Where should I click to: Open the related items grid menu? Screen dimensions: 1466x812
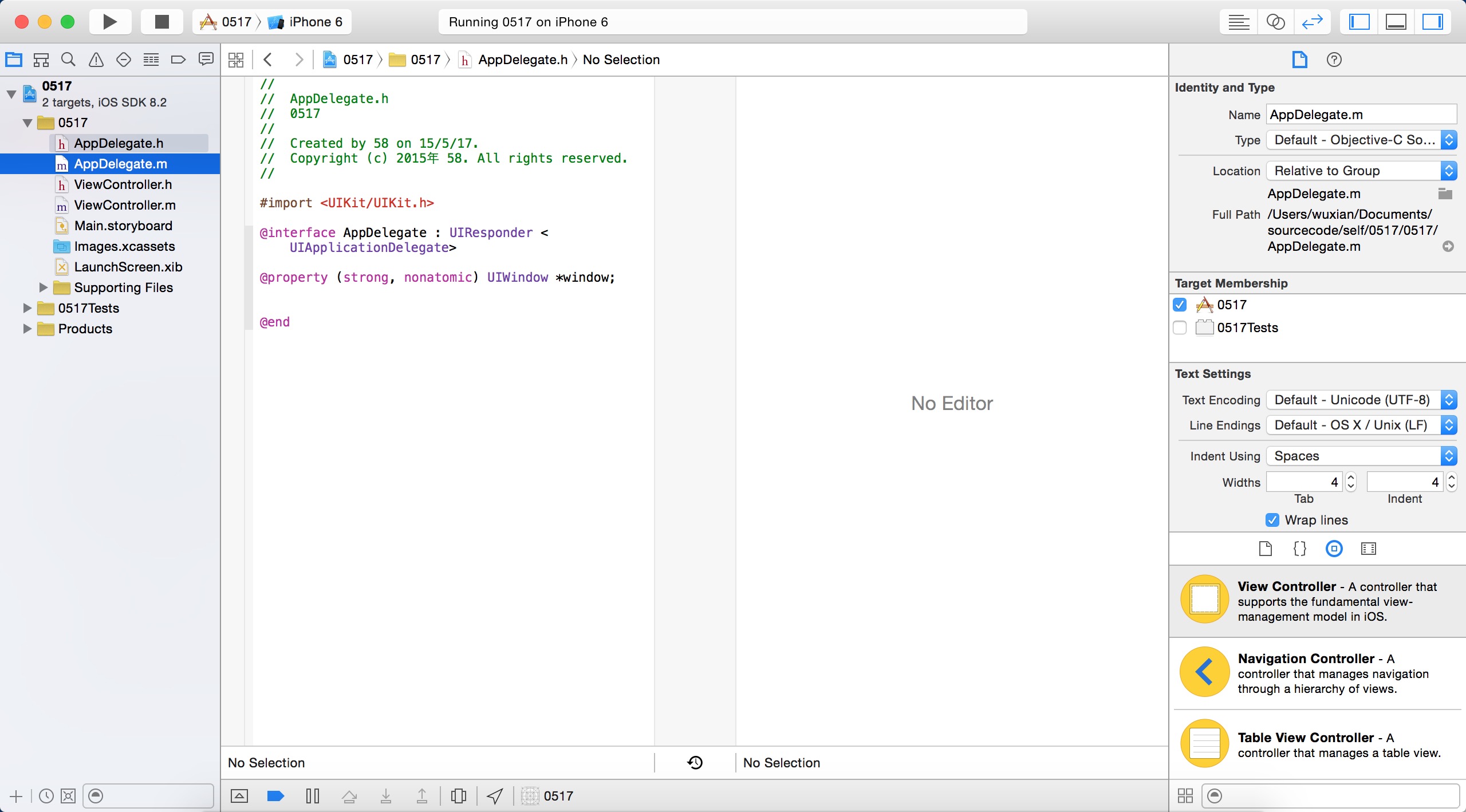coord(236,60)
